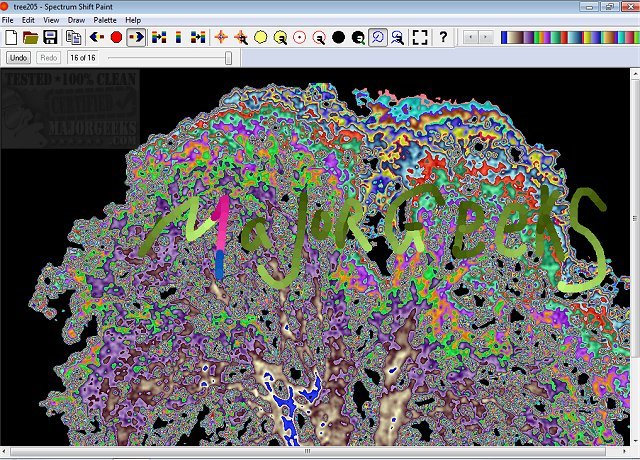Expand the Draw menu
Viewport: 640px width, 460px height.
pos(76,20)
